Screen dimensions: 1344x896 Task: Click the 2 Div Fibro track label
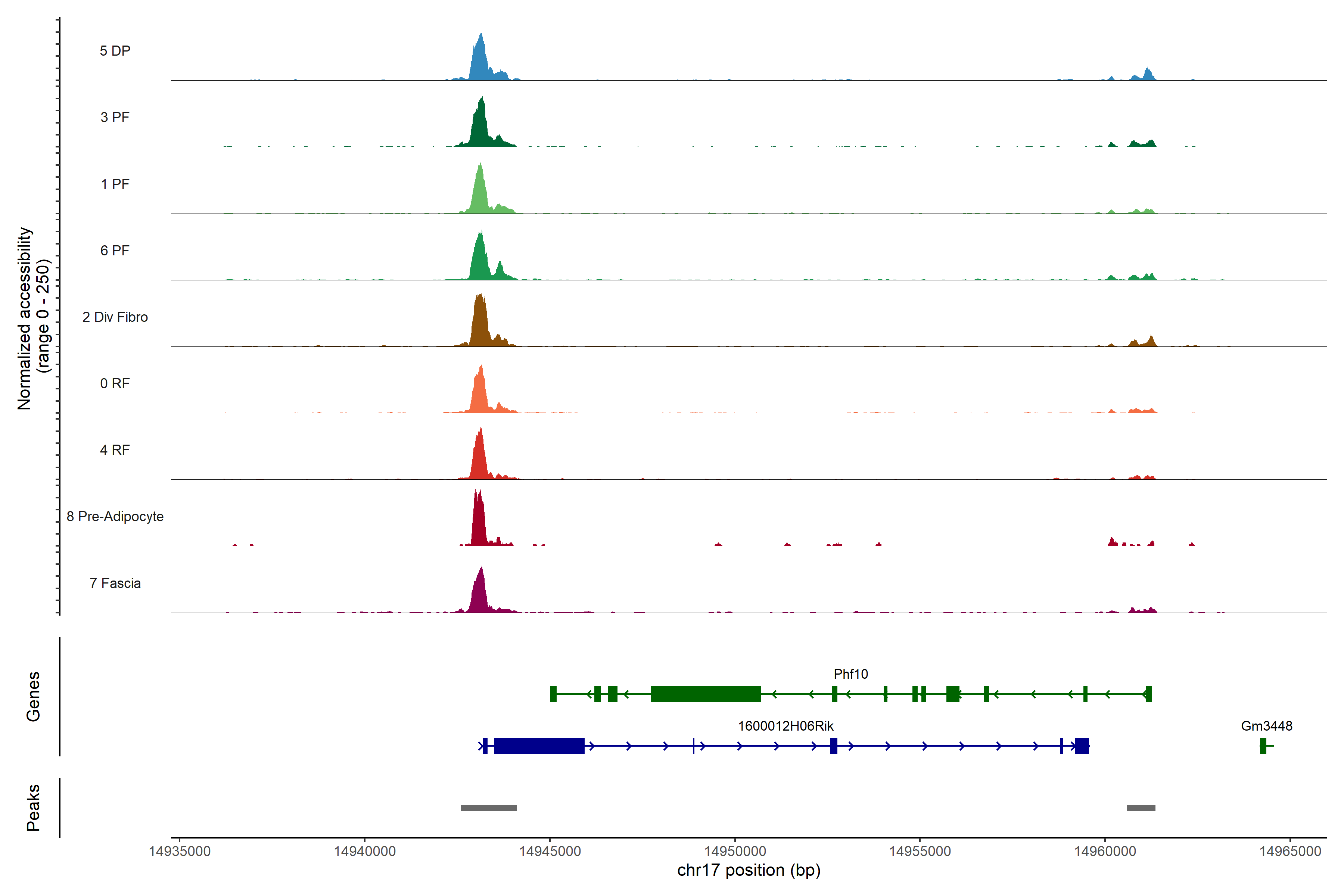[x=115, y=317]
